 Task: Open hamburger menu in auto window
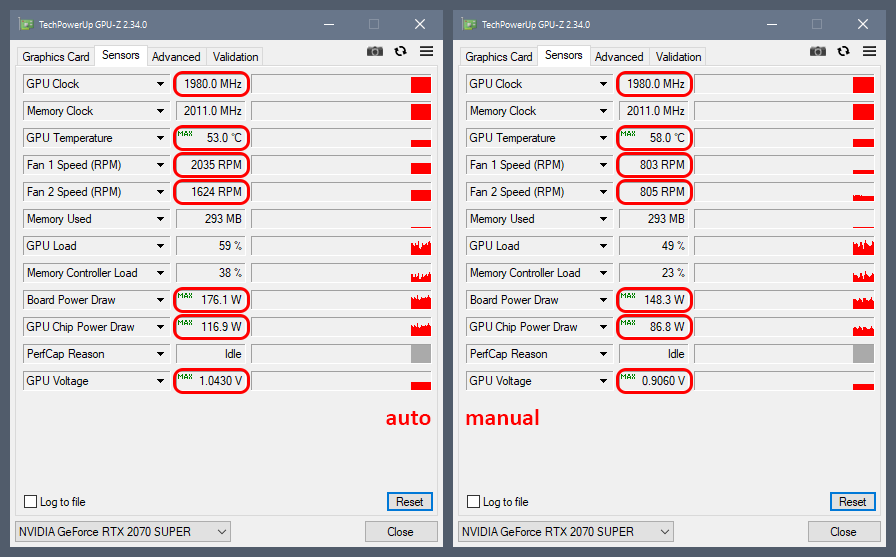click(x=426, y=51)
